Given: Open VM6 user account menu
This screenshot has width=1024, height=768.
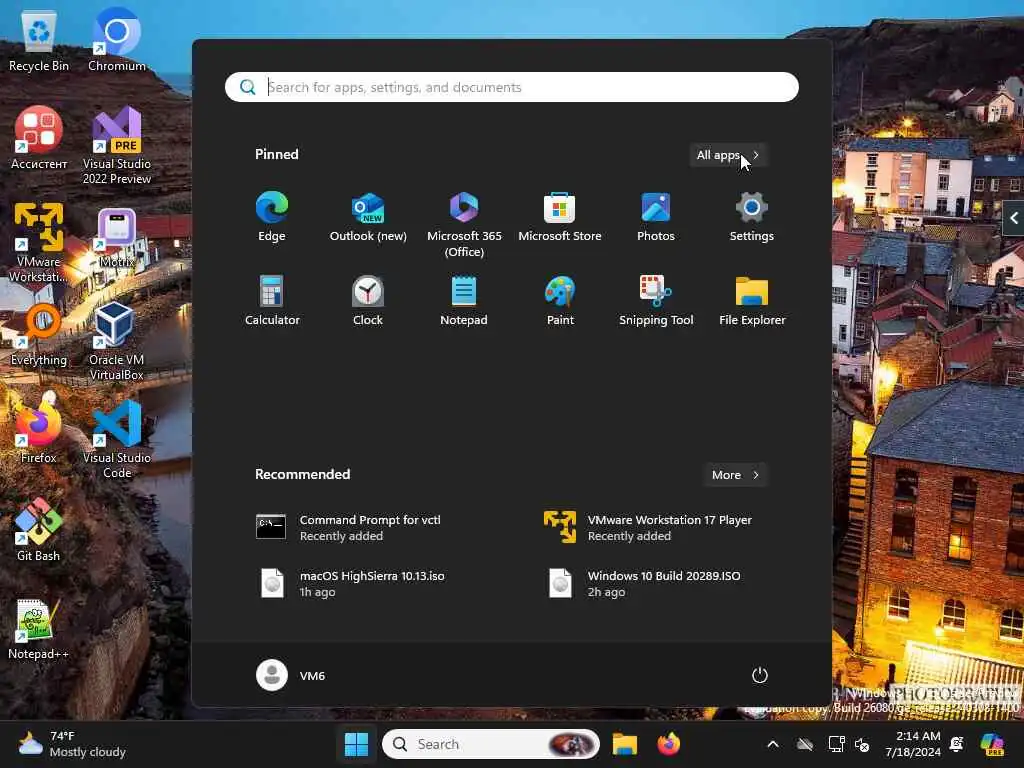Looking at the screenshot, I should [x=291, y=675].
